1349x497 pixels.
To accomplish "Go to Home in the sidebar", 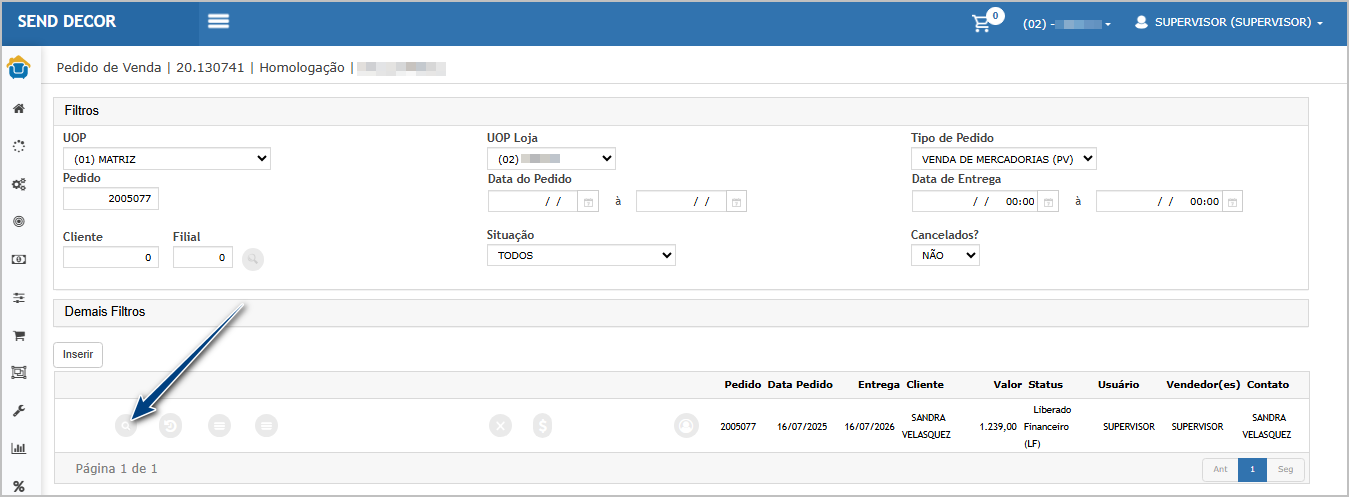I will (x=18, y=108).
